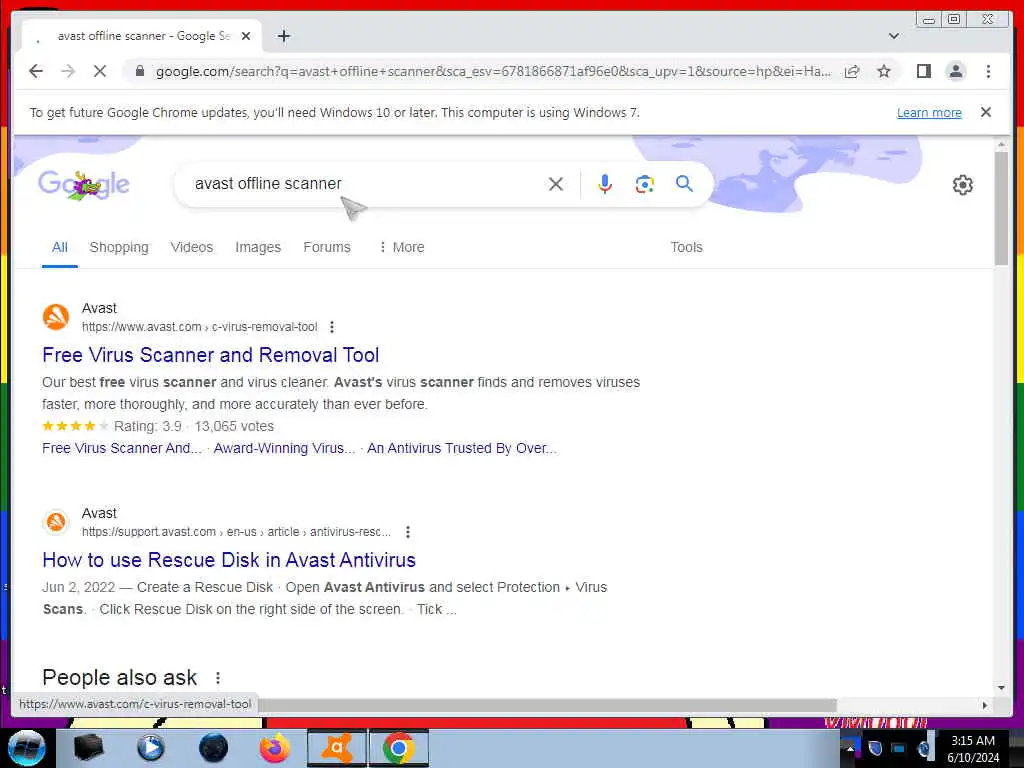1024x768 pixels.
Task: Click the Rating: 3.9 text
Action: pyautogui.click(x=148, y=426)
